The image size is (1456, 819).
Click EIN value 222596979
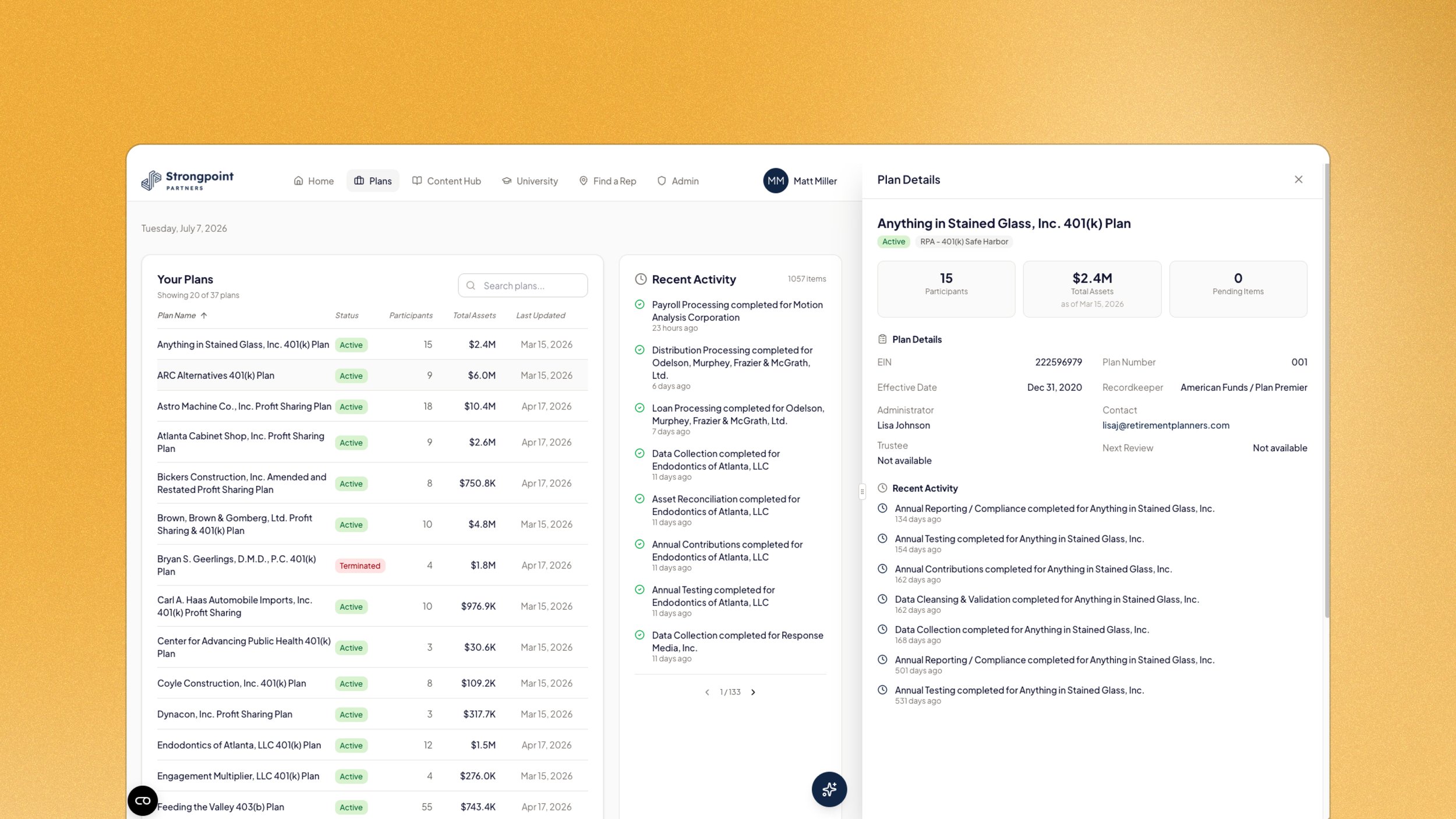tap(1058, 362)
